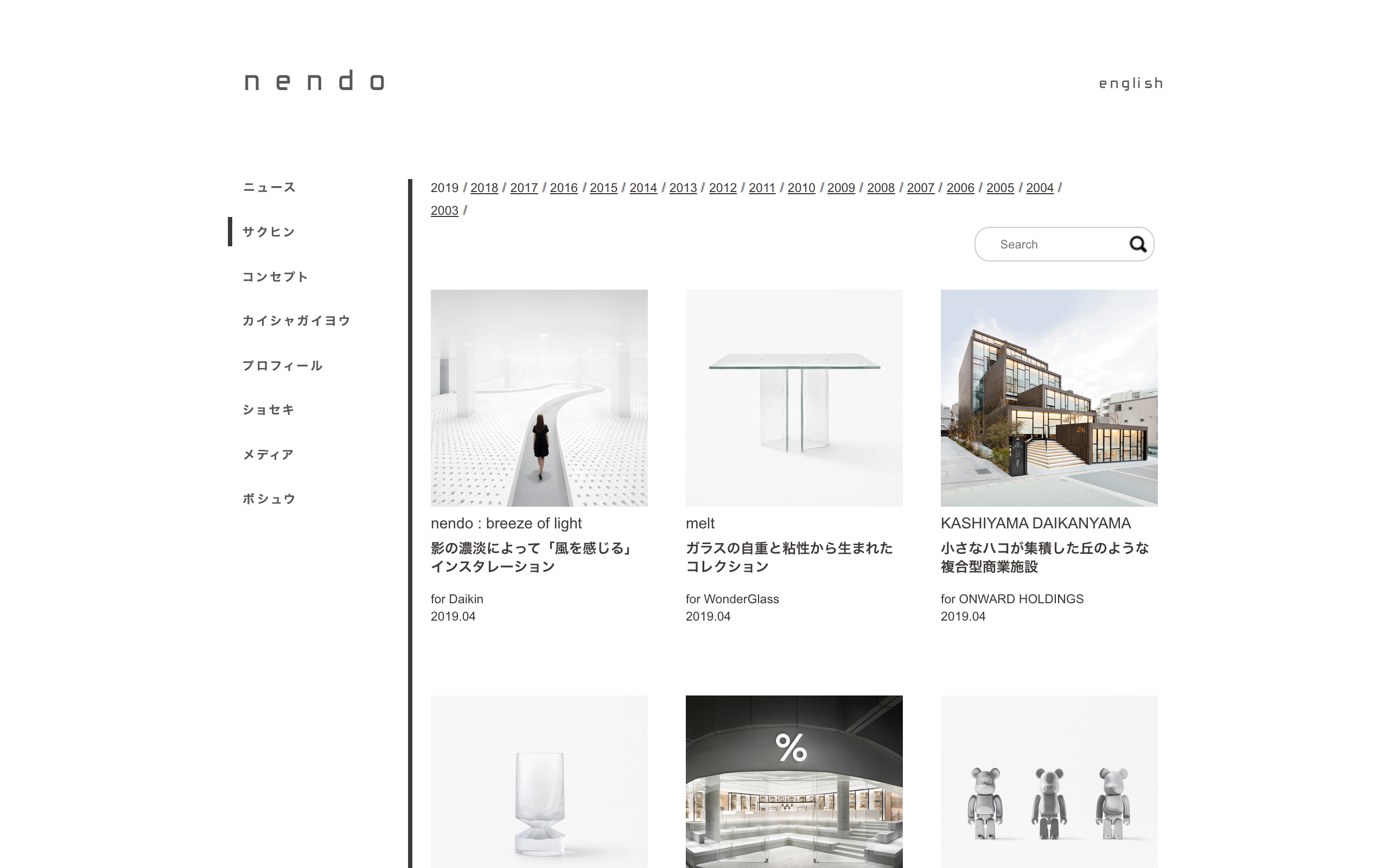Filter works by year 2012
Viewport: 1389px width, 868px height.
723,188
